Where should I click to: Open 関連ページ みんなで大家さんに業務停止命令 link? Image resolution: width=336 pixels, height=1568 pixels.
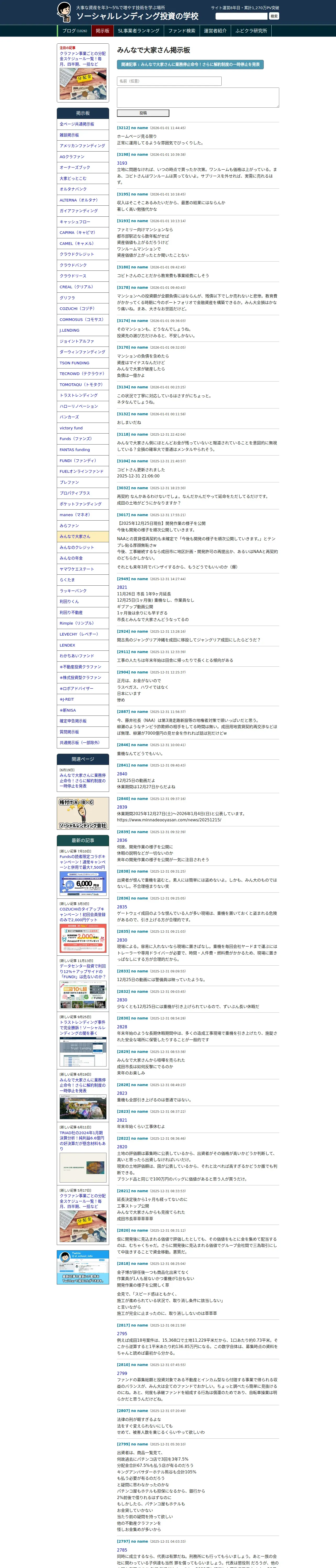click(82, 781)
